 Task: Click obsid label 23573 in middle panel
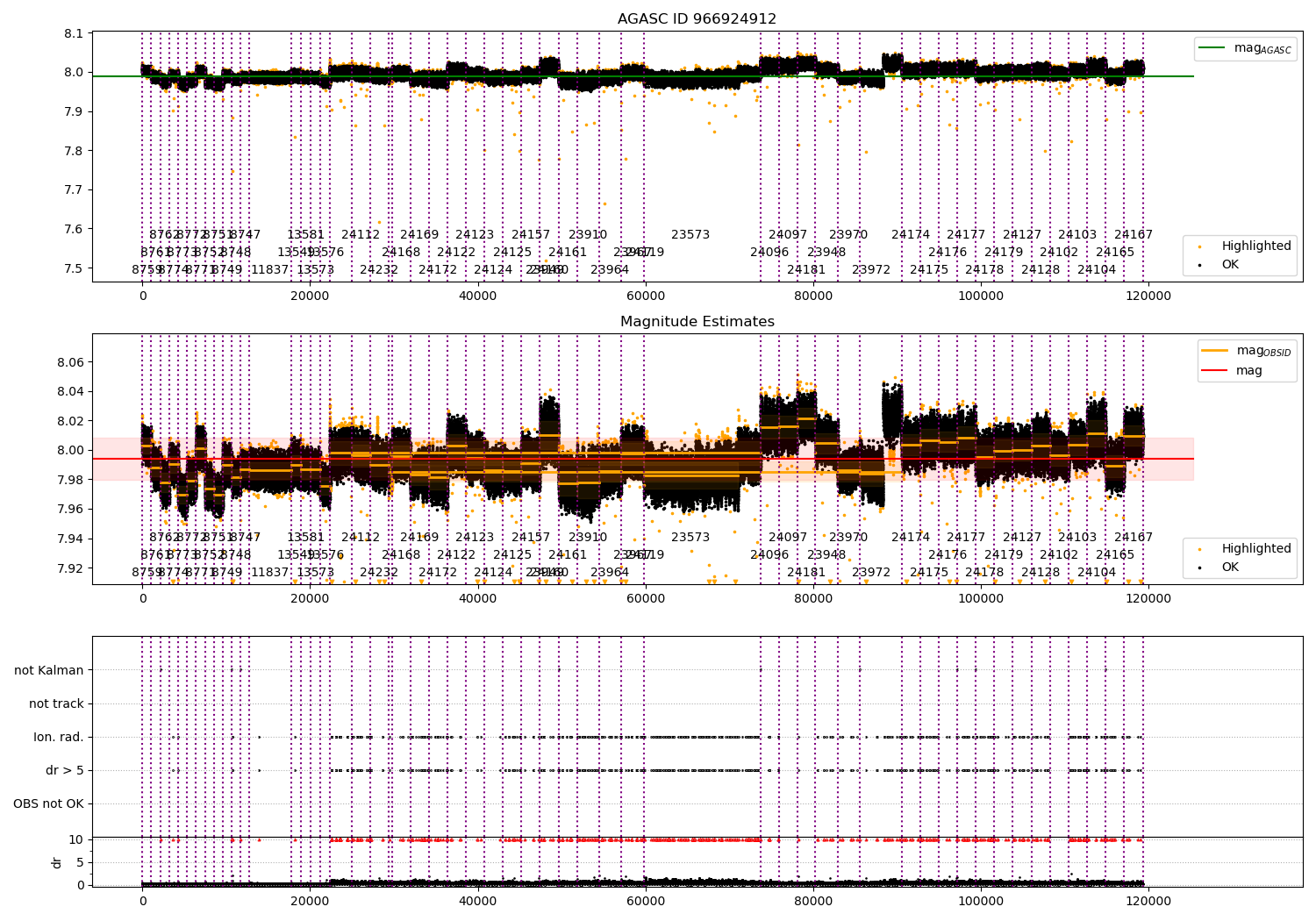[x=690, y=538]
